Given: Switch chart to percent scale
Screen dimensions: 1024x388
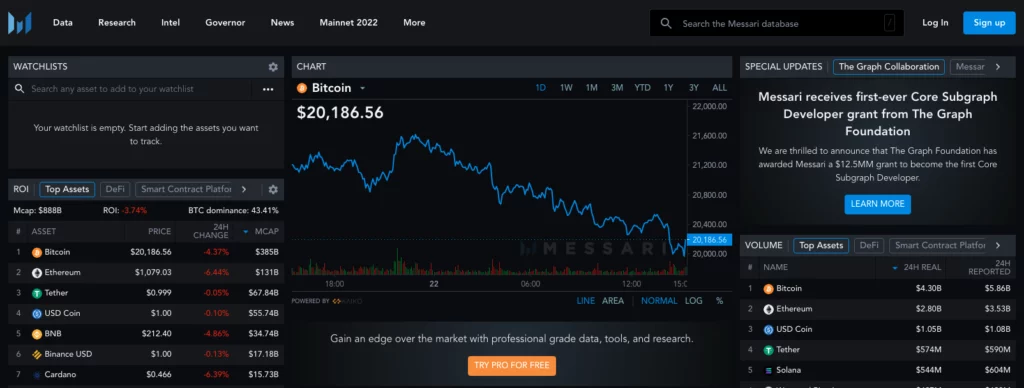Looking at the screenshot, I should pyautogui.click(x=719, y=301).
